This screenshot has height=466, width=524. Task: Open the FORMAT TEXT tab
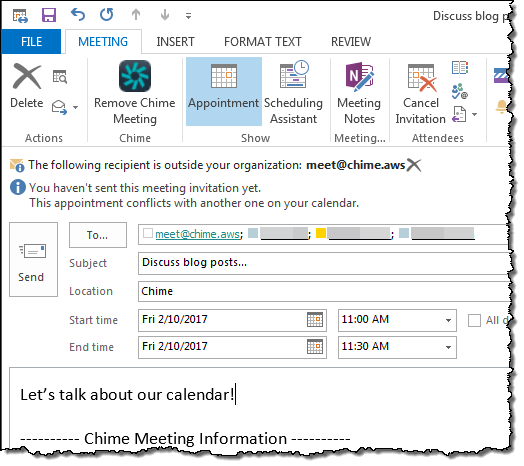click(263, 41)
